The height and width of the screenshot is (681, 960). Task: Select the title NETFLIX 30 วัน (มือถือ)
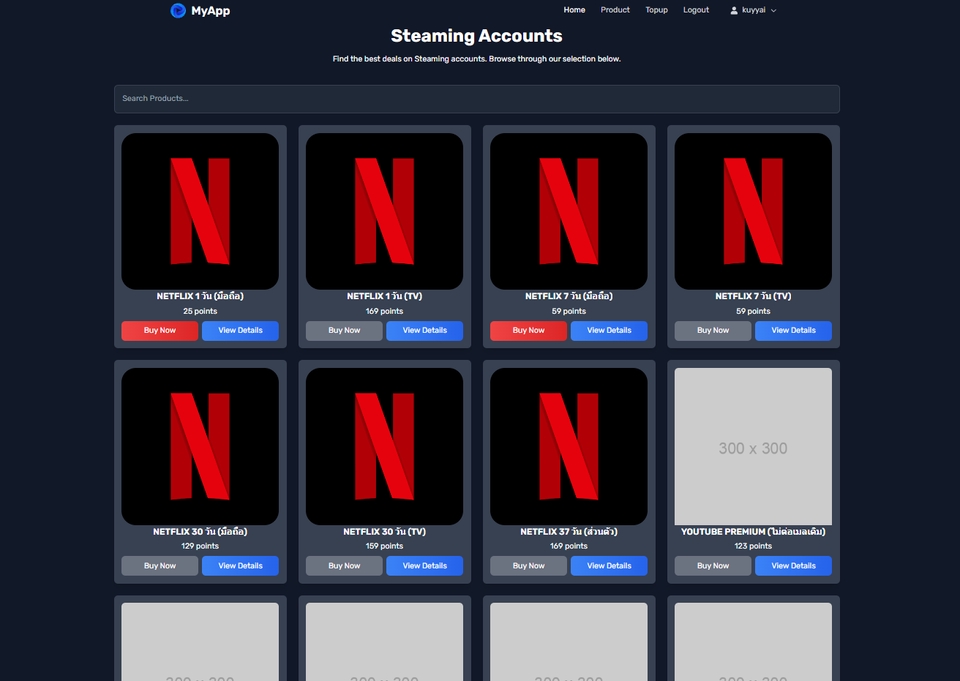200,532
